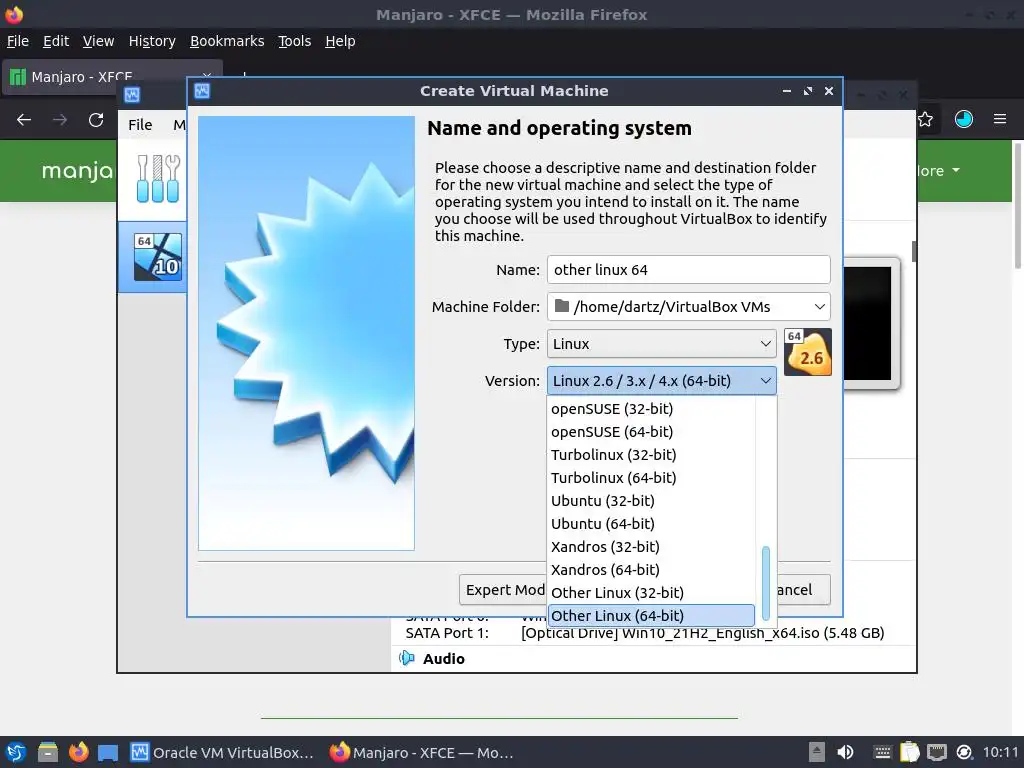Click the Audio section icon
Screen dimensions: 1024x768
point(407,658)
